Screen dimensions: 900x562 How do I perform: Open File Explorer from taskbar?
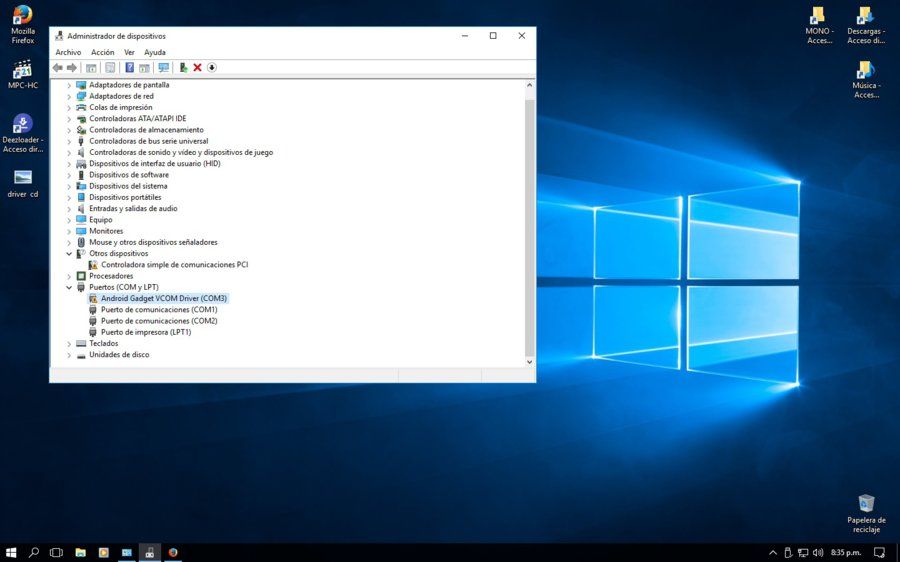(x=80, y=552)
